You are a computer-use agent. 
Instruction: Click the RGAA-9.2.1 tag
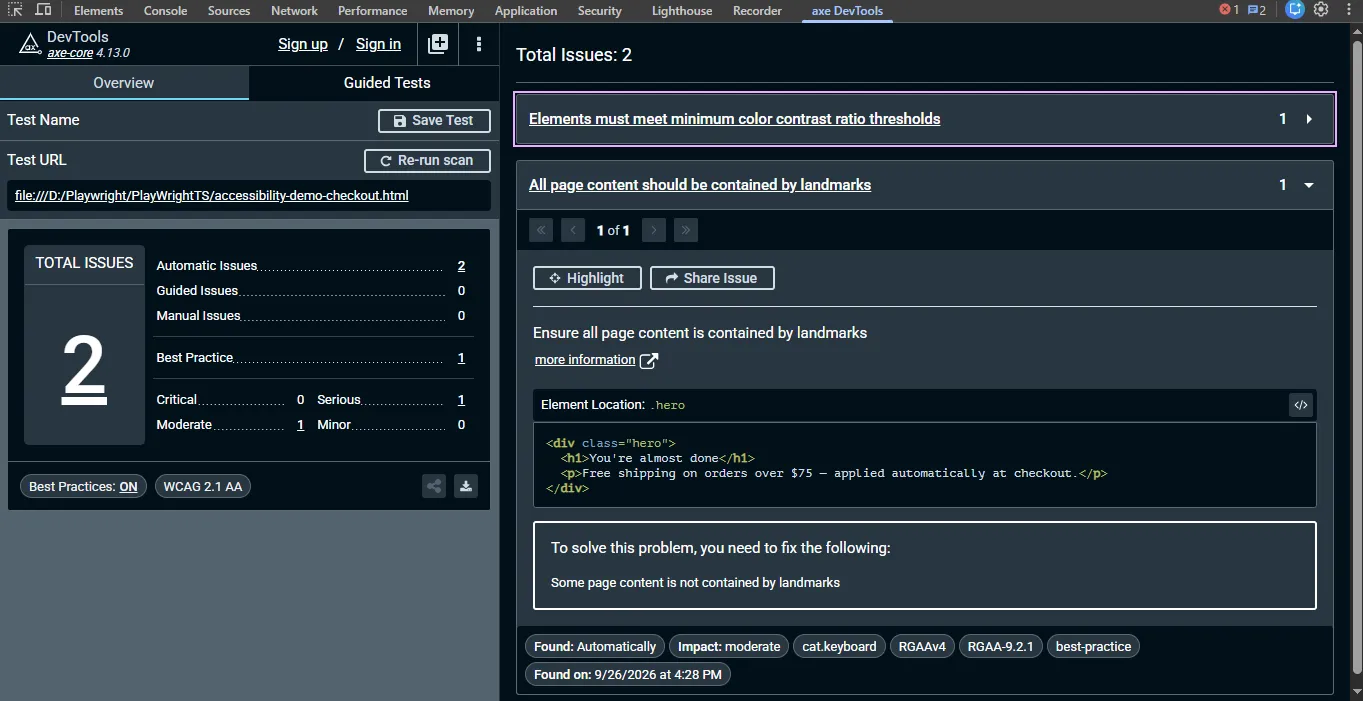click(1001, 647)
